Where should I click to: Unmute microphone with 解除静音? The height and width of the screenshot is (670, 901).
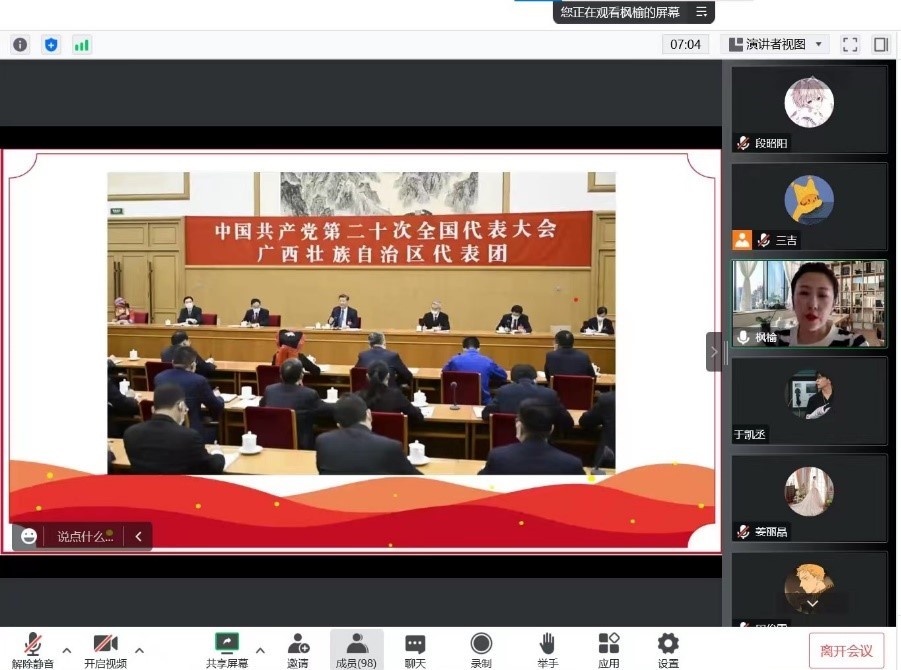(33, 650)
